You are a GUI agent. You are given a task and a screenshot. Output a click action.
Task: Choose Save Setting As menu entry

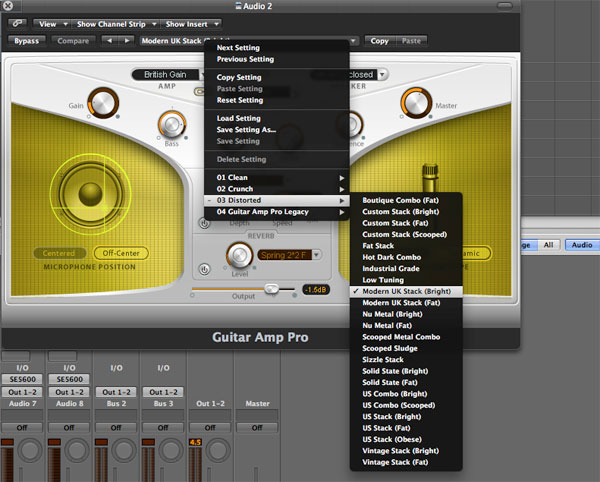(x=277, y=130)
